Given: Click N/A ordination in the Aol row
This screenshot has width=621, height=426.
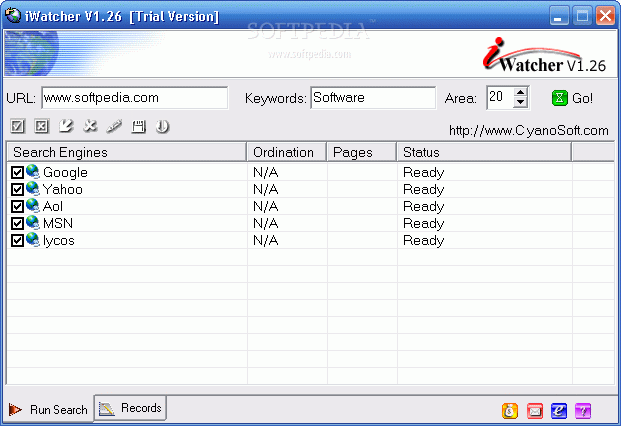Looking at the screenshot, I should 265,207.
